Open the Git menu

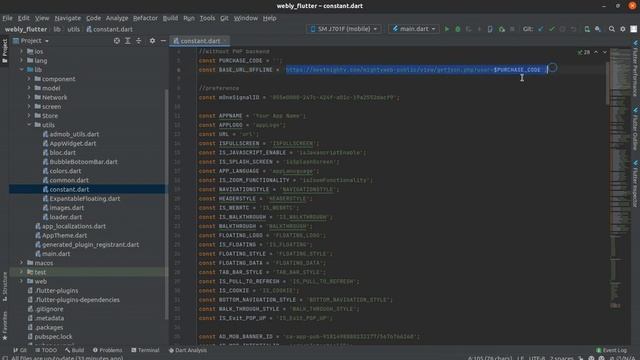pos(224,18)
